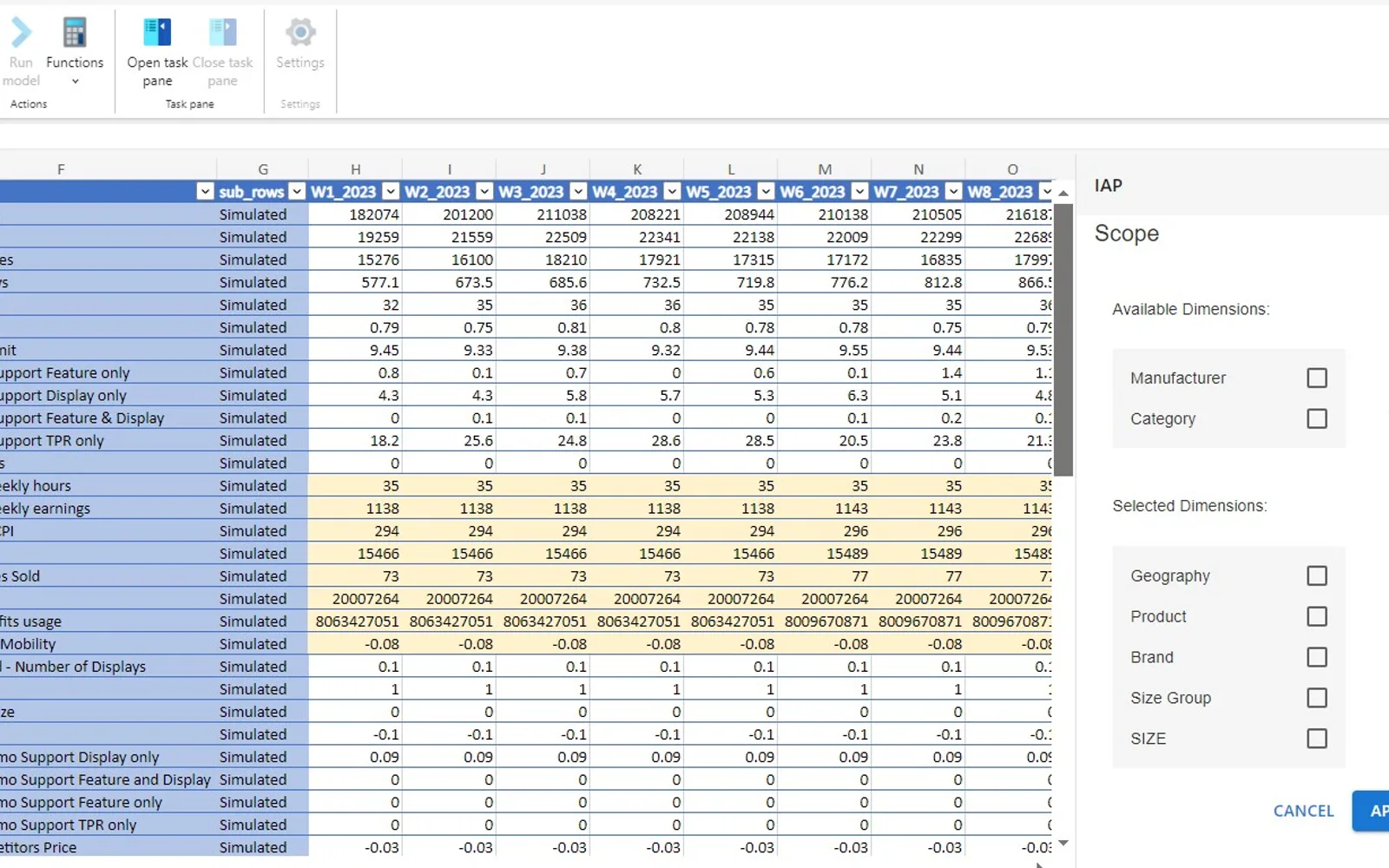The image size is (1389, 868).
Task: Open the column F header filter dropdown
Action: pos(205,192)
